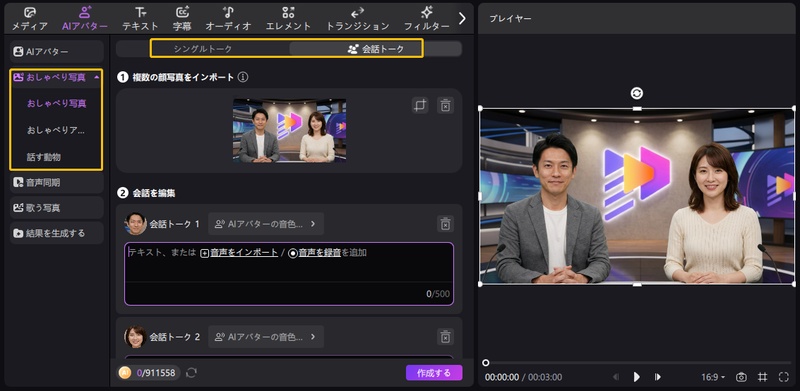Click the 会話トーク 2 female avatar
The image size is (800, 391).
[x=135, y=337]
